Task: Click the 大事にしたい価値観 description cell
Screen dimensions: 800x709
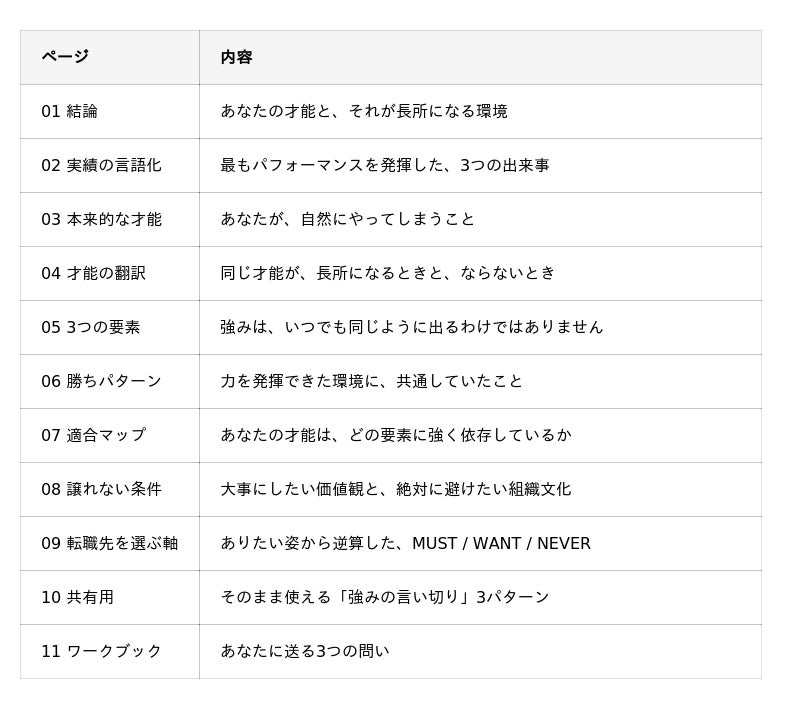Action: [x=481, y=490]
